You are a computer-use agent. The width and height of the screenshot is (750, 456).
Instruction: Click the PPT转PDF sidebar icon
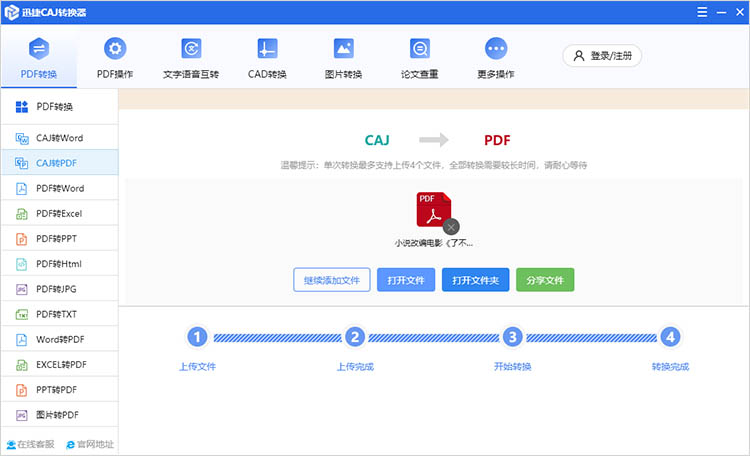pyautogui.click(x=22, y=390)
